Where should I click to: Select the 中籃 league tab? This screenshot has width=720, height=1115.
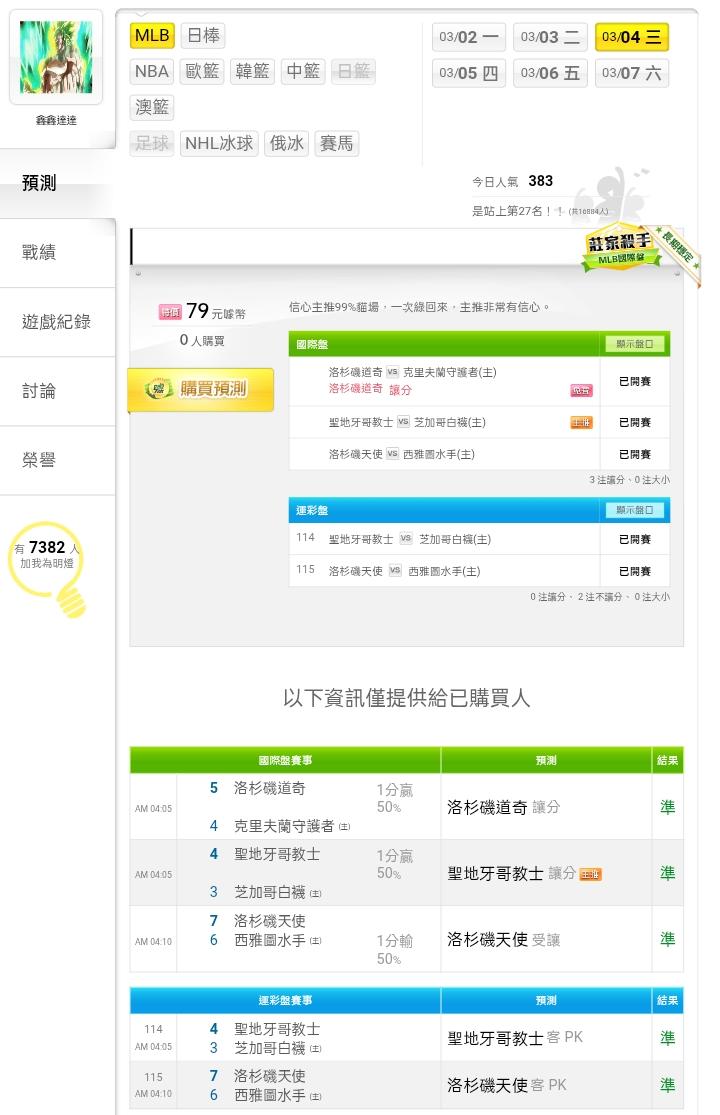303,72
